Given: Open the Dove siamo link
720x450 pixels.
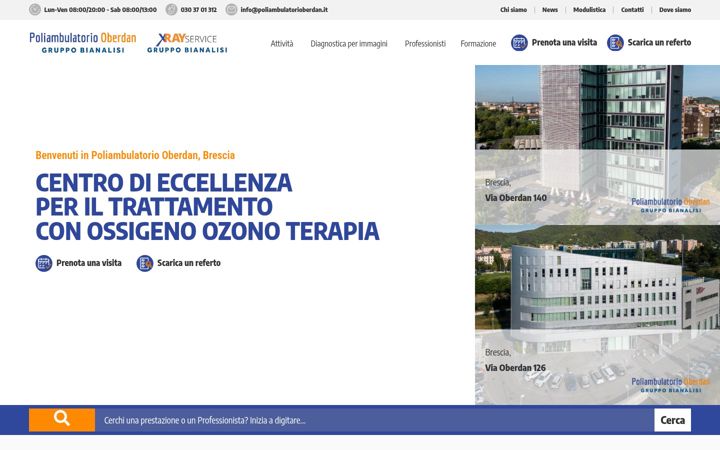Looking at the screenshot, I should pyautogui.click(x=675, y=10).
